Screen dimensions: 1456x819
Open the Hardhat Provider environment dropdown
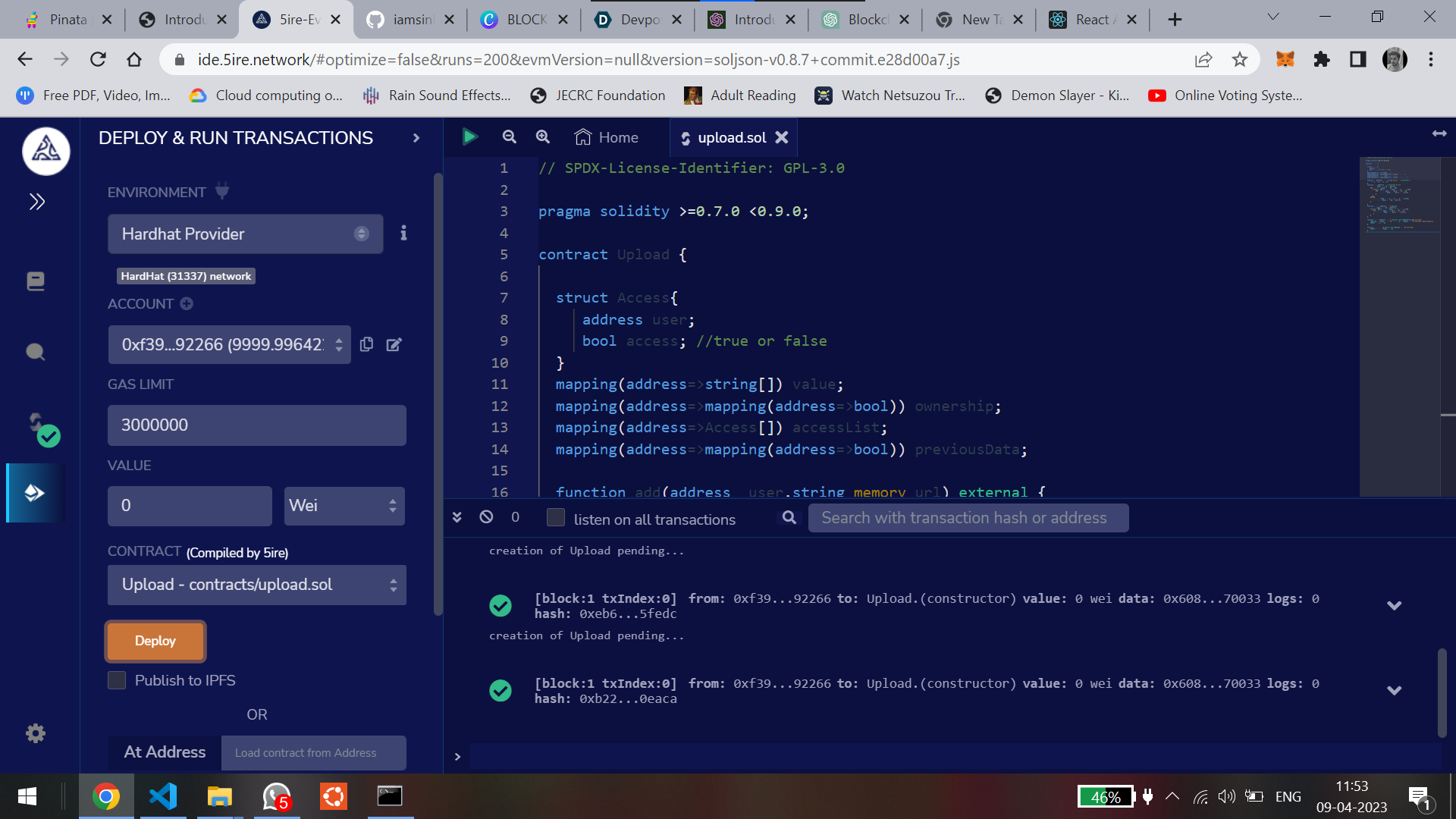[245, 234]
